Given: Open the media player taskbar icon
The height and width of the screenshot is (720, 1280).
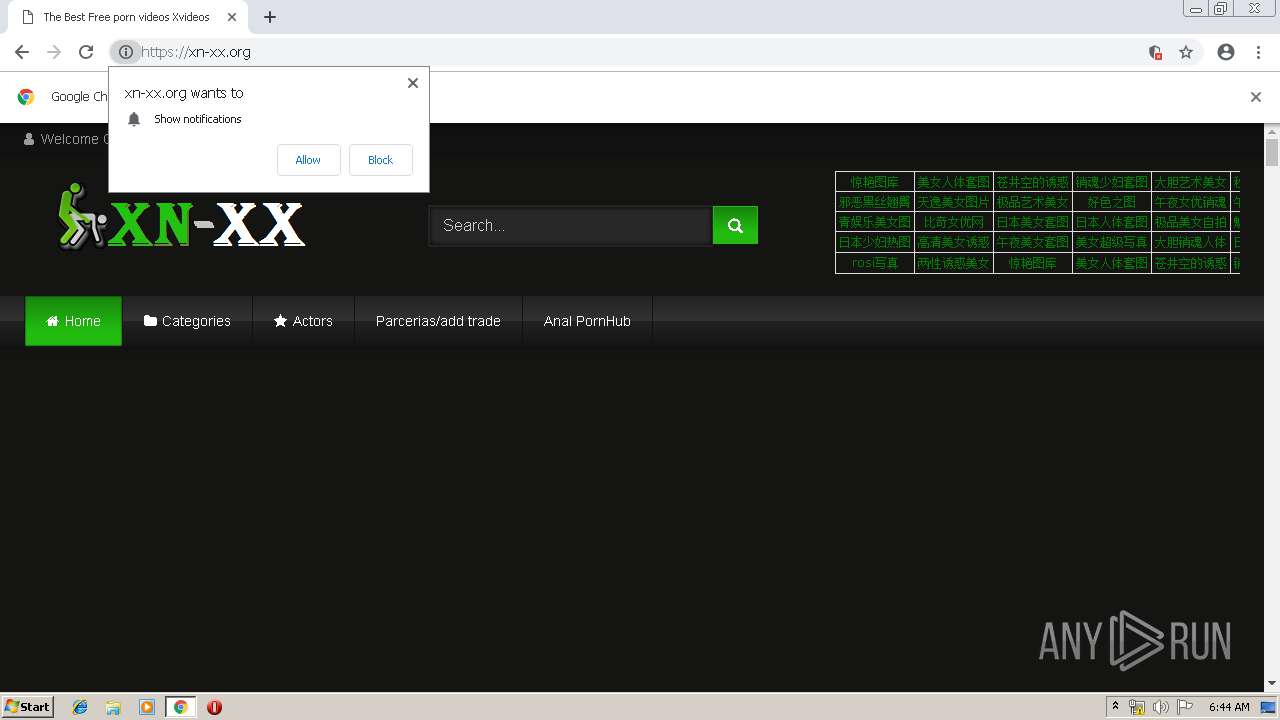Looking at the screenshot, I should click(147, 707).
